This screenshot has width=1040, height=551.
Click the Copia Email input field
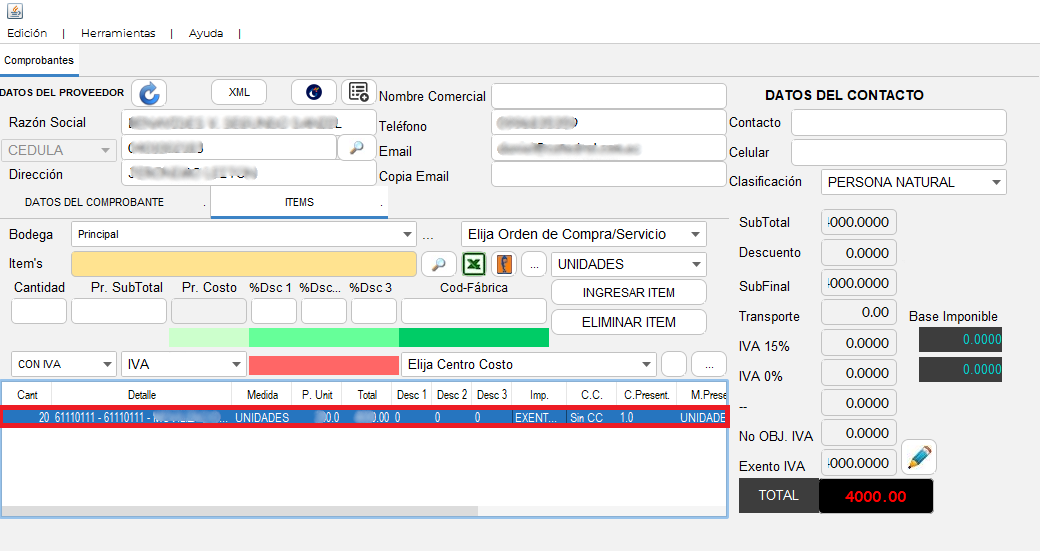[x=609, y=175]
